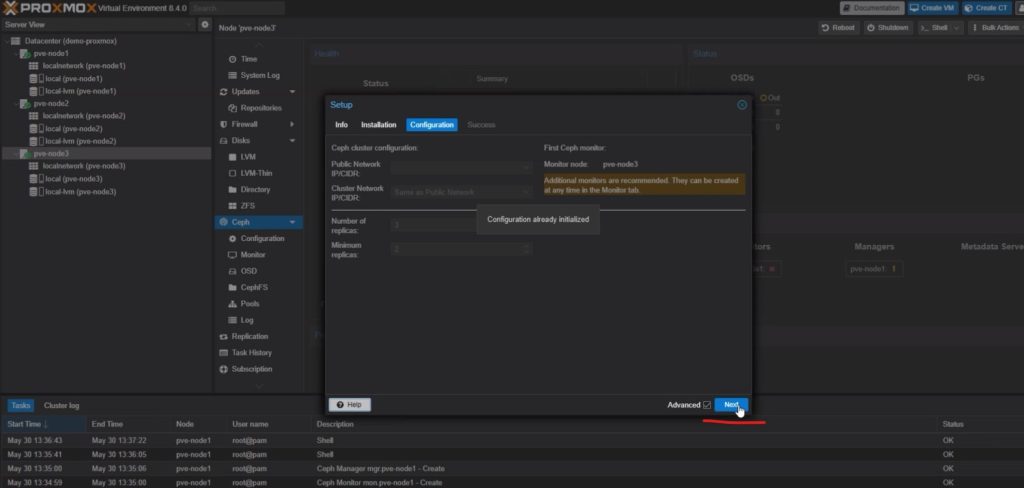Click the Number of replicas field

pos(461,225)
